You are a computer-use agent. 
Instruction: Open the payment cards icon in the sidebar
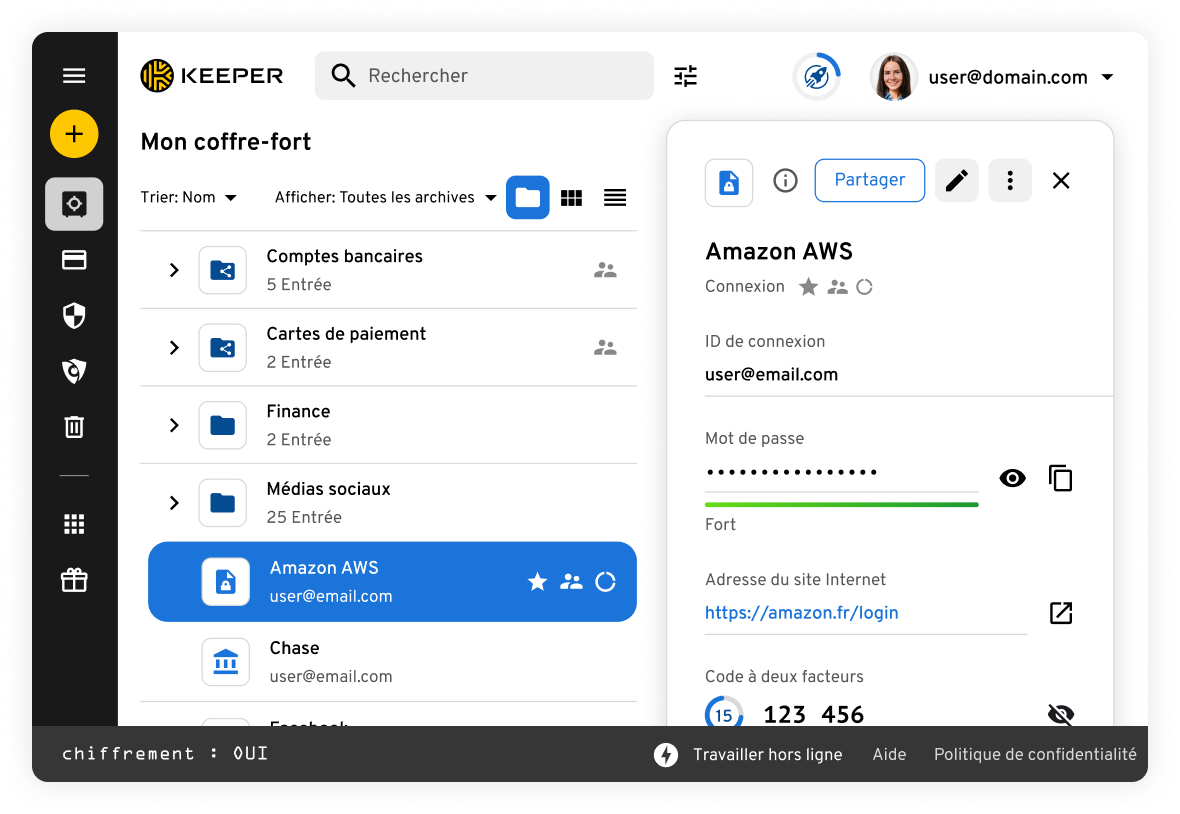pyautogui.click(x=74, y=260)
